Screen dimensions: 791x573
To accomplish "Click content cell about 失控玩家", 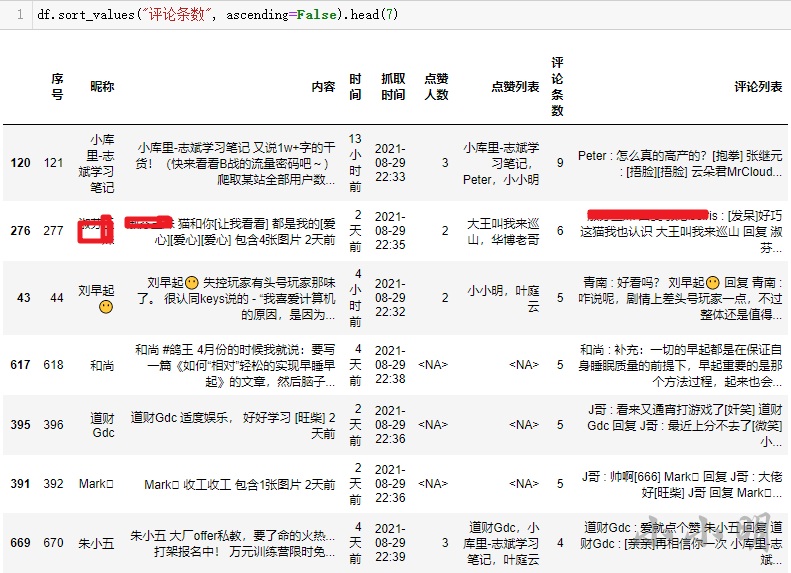I will click(236, 298).
